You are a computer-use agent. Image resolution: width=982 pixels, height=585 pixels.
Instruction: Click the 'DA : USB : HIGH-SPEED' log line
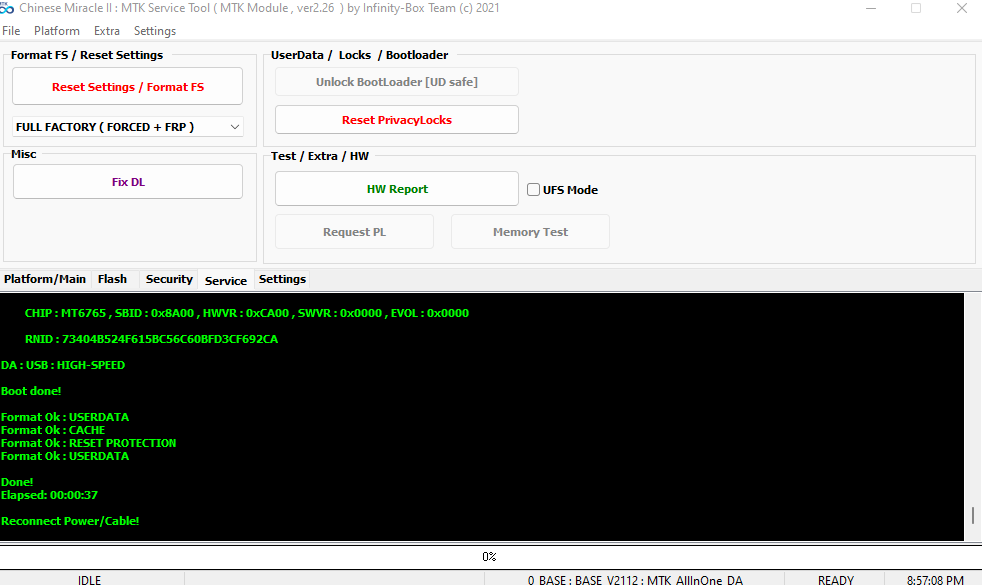coord(63,365)
